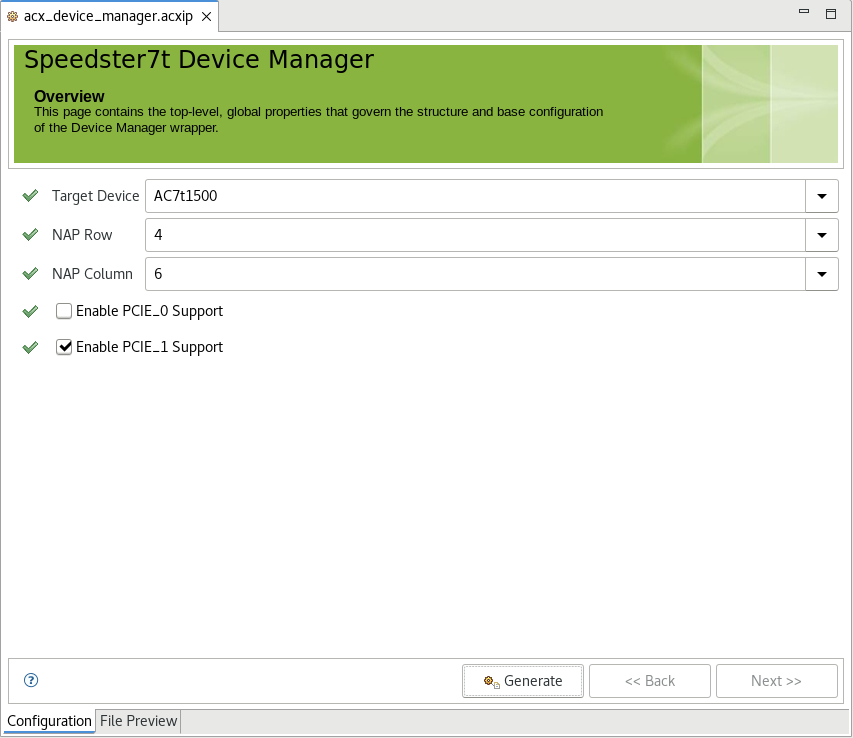This screenshot has height=738, width=853.
Task: Click the Target Device field showing AC7t1500
Action: (x=475, y=196)
